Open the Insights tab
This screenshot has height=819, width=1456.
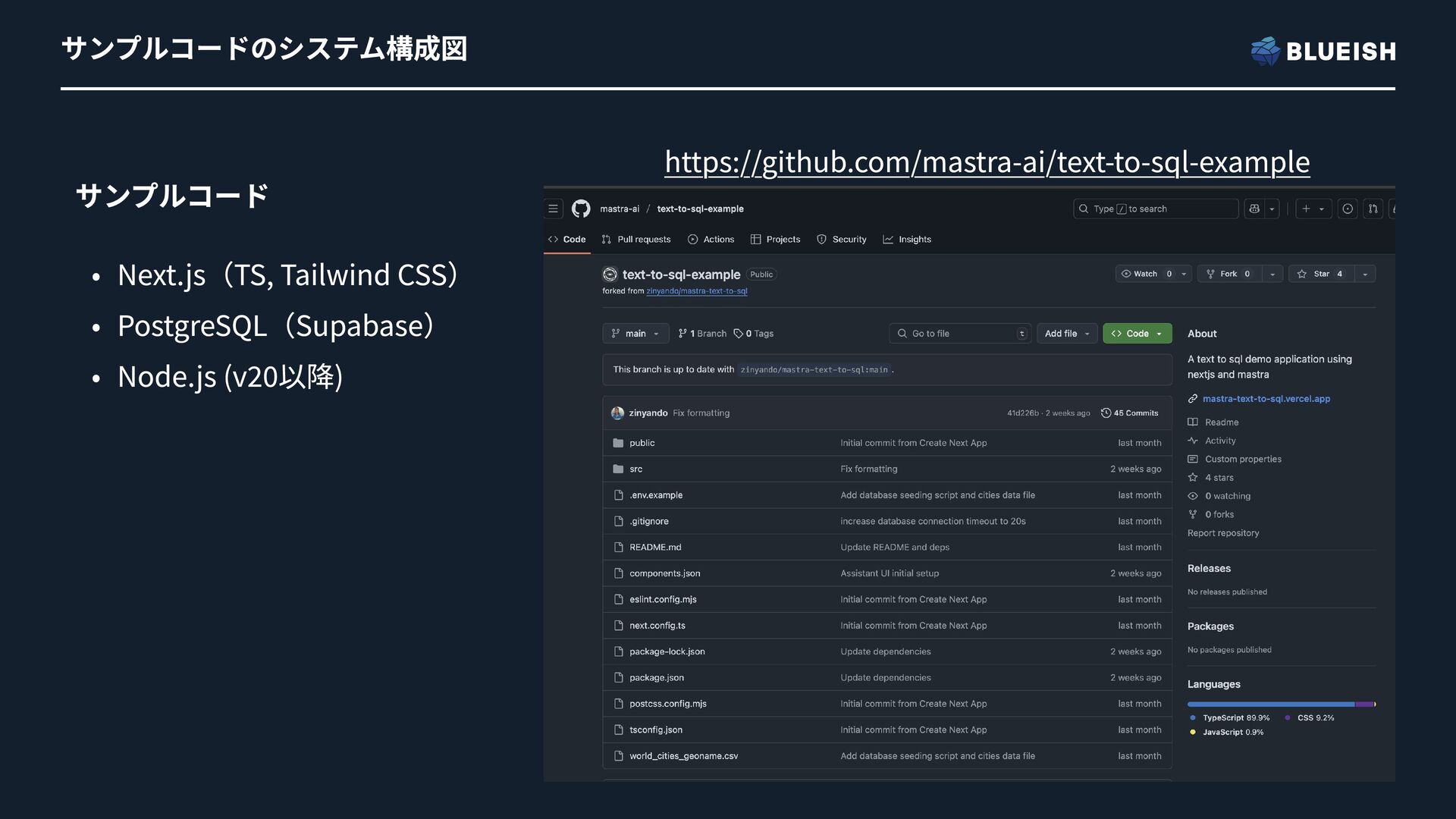coord(907,240)
